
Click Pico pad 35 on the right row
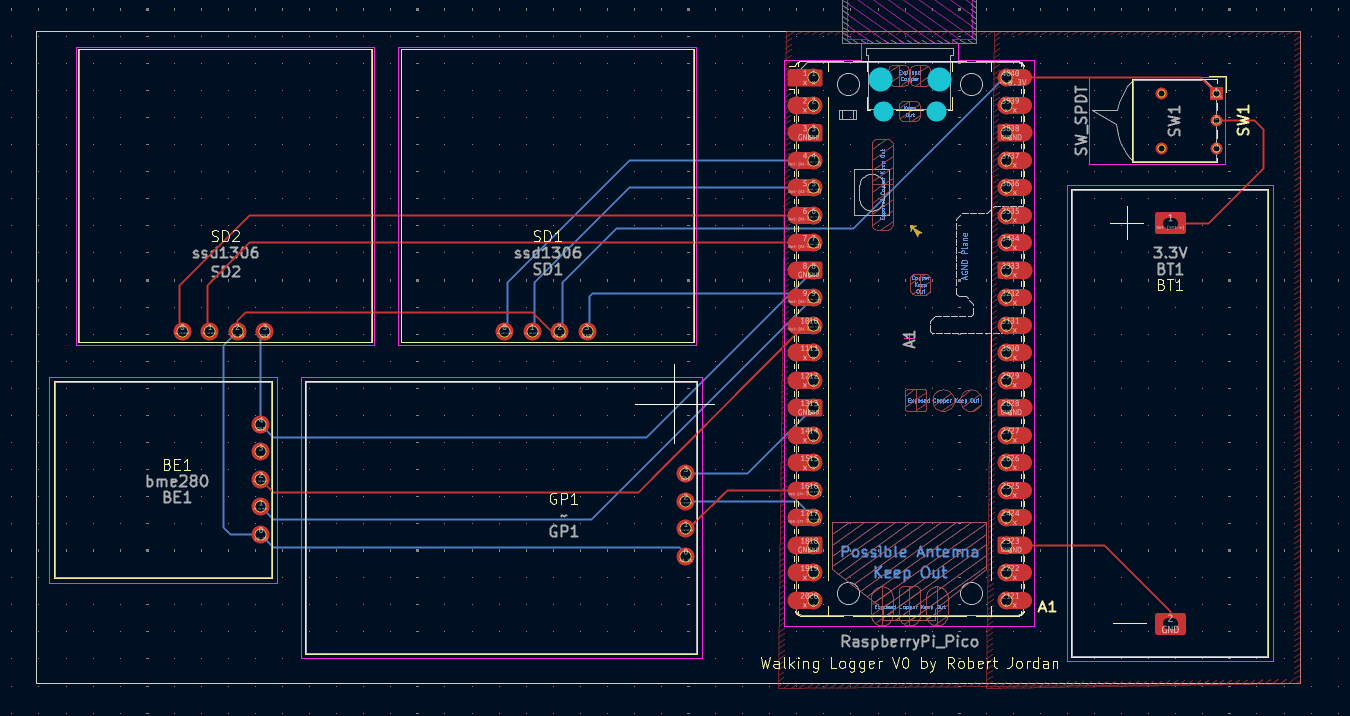click(1013, 214)
